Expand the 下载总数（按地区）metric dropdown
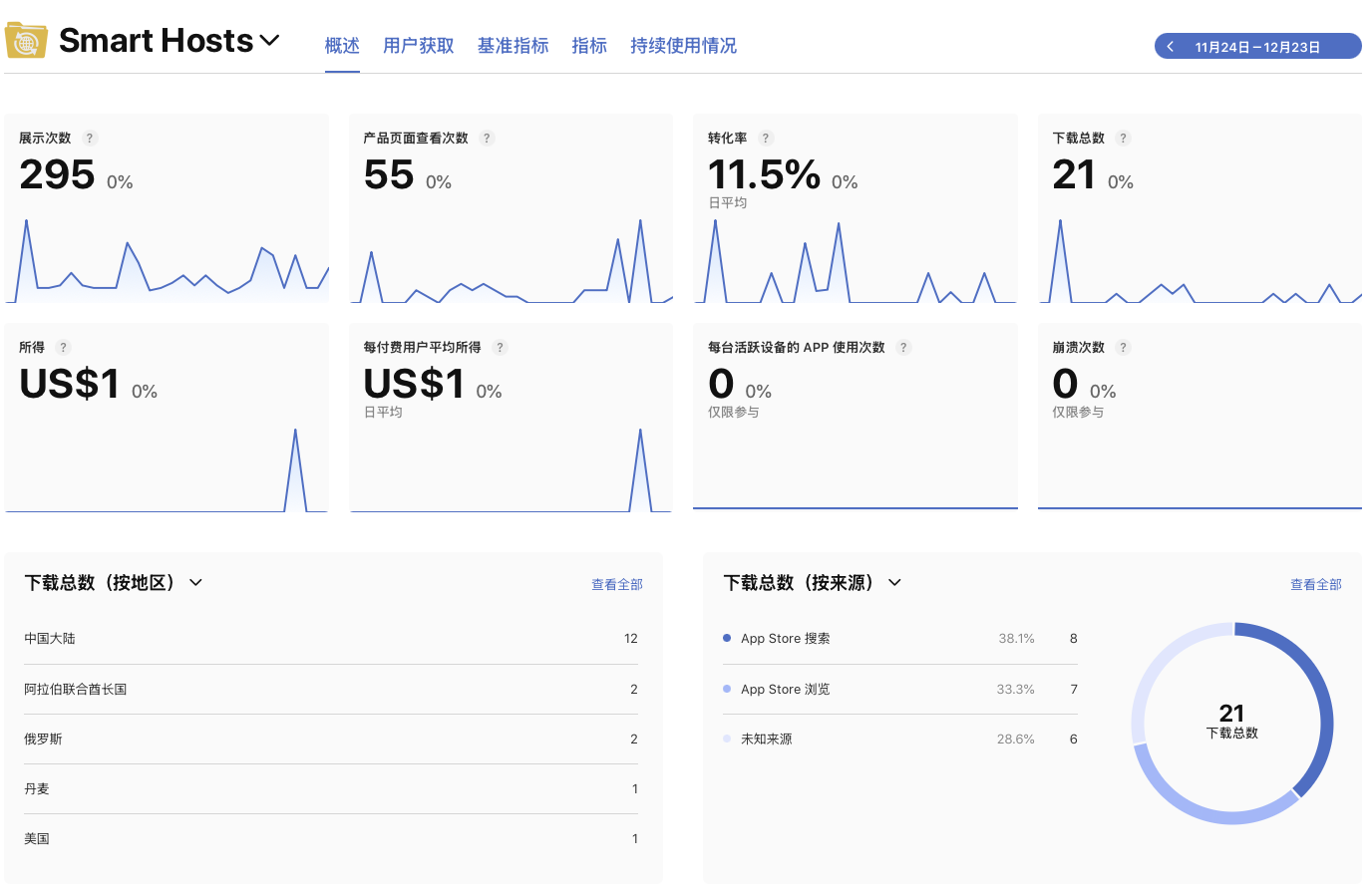This screenshot has height=892, width=1372. (x=195, y=583)
